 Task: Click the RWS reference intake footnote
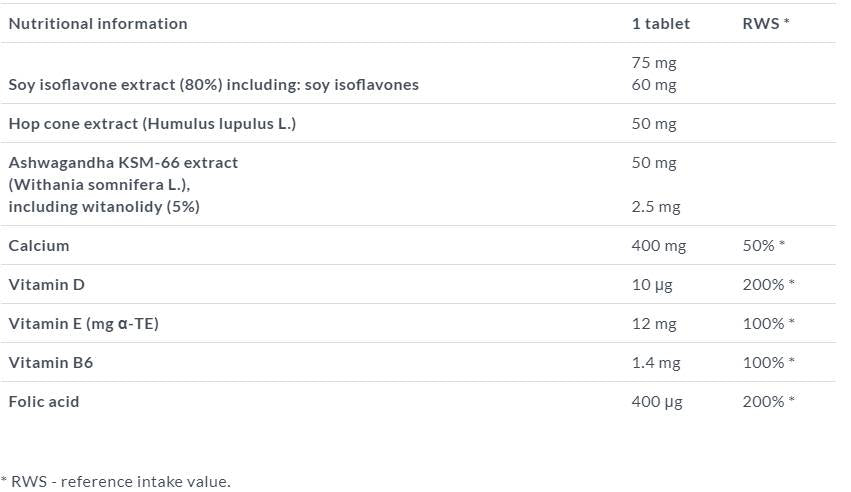coord(116,482)
